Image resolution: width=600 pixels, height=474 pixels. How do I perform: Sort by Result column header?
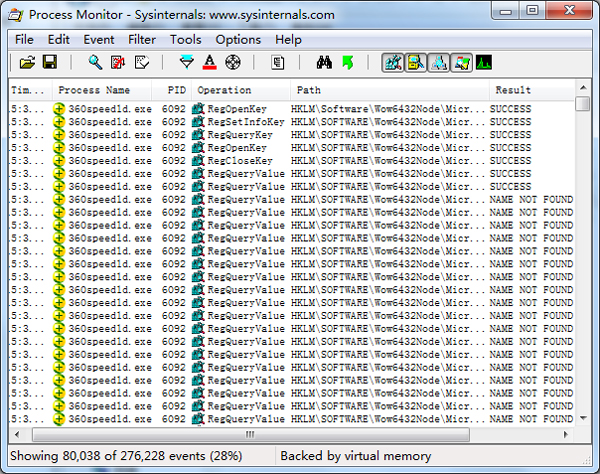(x=532, y=90)
